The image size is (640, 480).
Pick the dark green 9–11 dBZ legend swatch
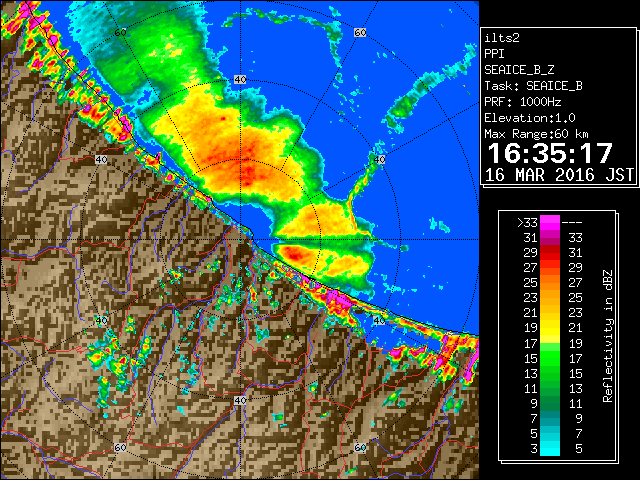[550, 403]
